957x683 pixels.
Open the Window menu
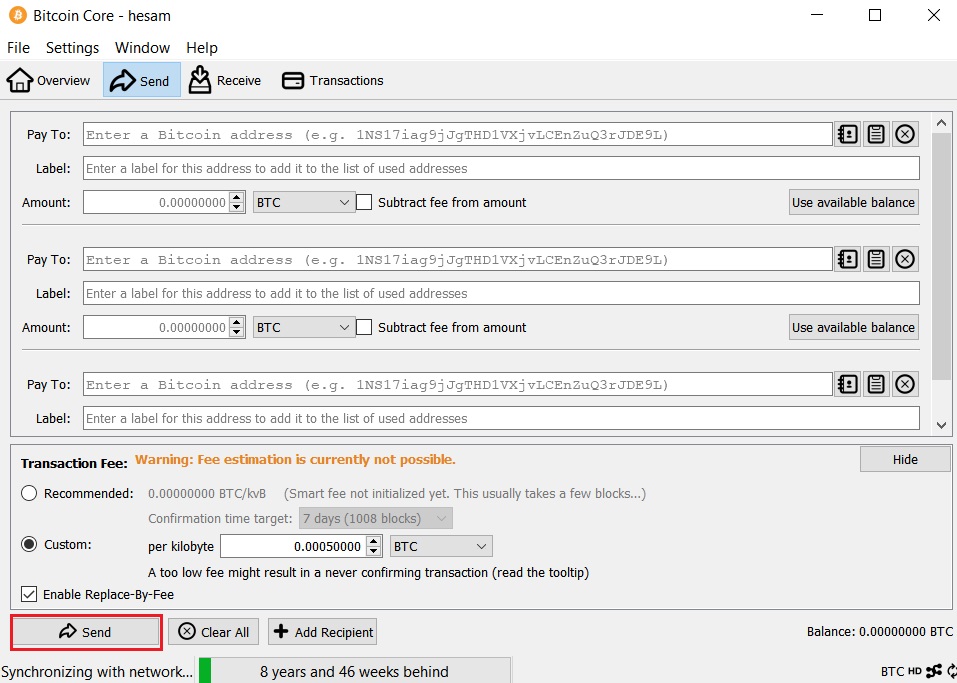click(x=142, y=48)
